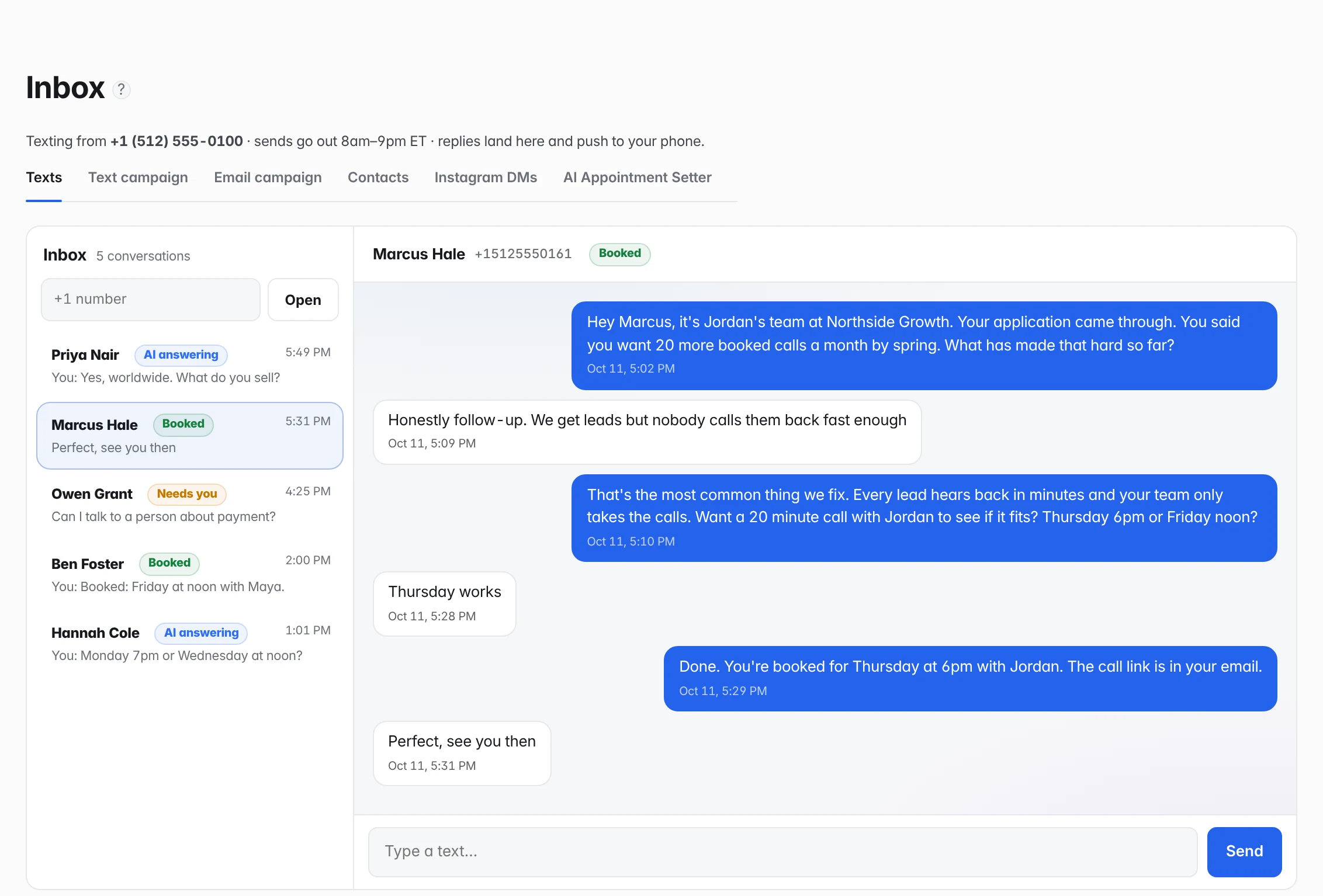Click the 'Hey Marcus' outgoing message bubble
The width and height of the screenshot is (1323, 896).
[x=924, y=346]
